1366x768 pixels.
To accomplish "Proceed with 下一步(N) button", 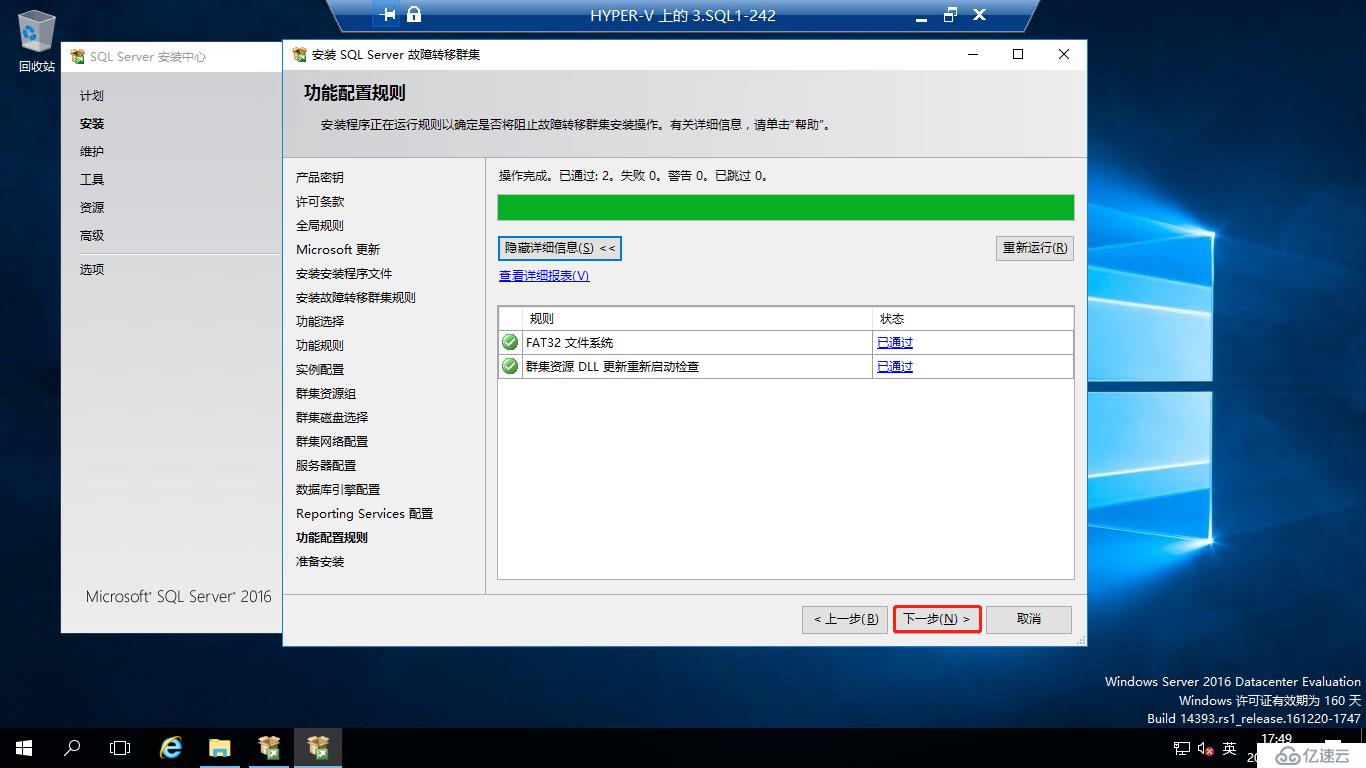I will (937, 619).
